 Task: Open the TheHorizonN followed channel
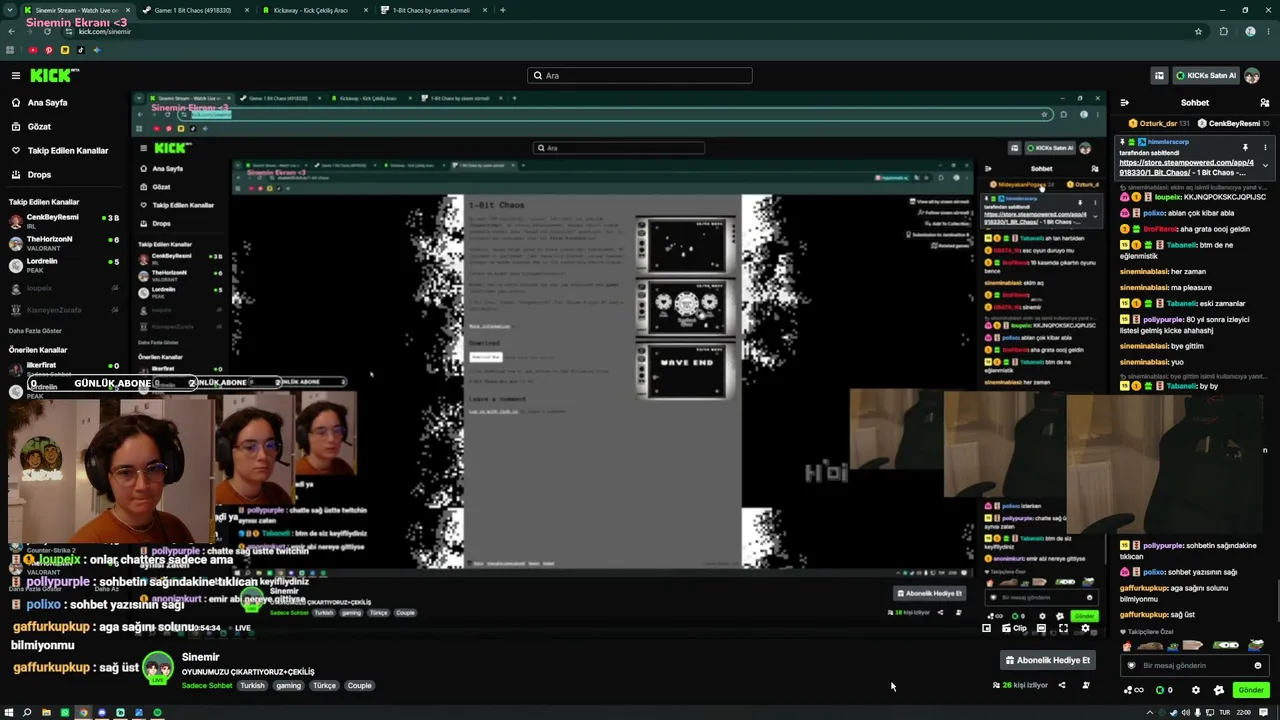point(62,243)
